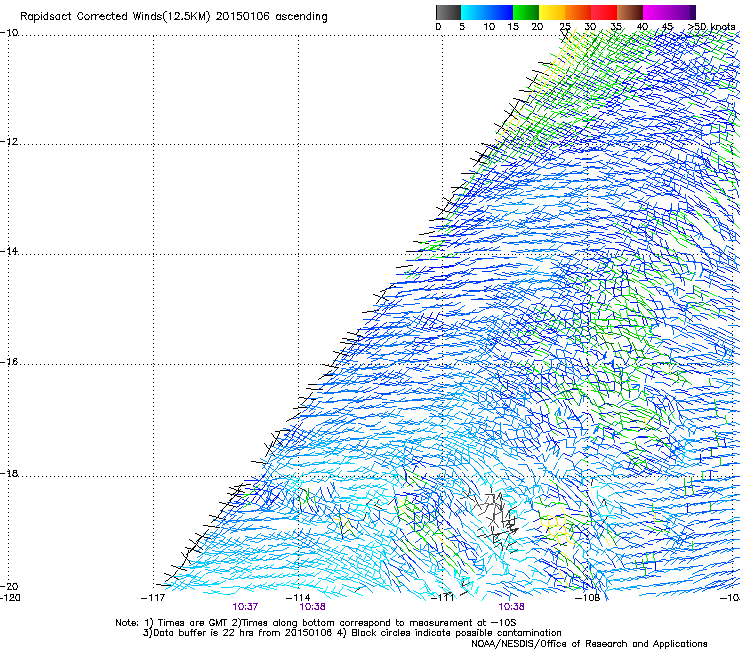Click note "Black circles indicate possible contamination"
Screen dimensions: 740x650
pyautogui.click(x=456, y=633)
